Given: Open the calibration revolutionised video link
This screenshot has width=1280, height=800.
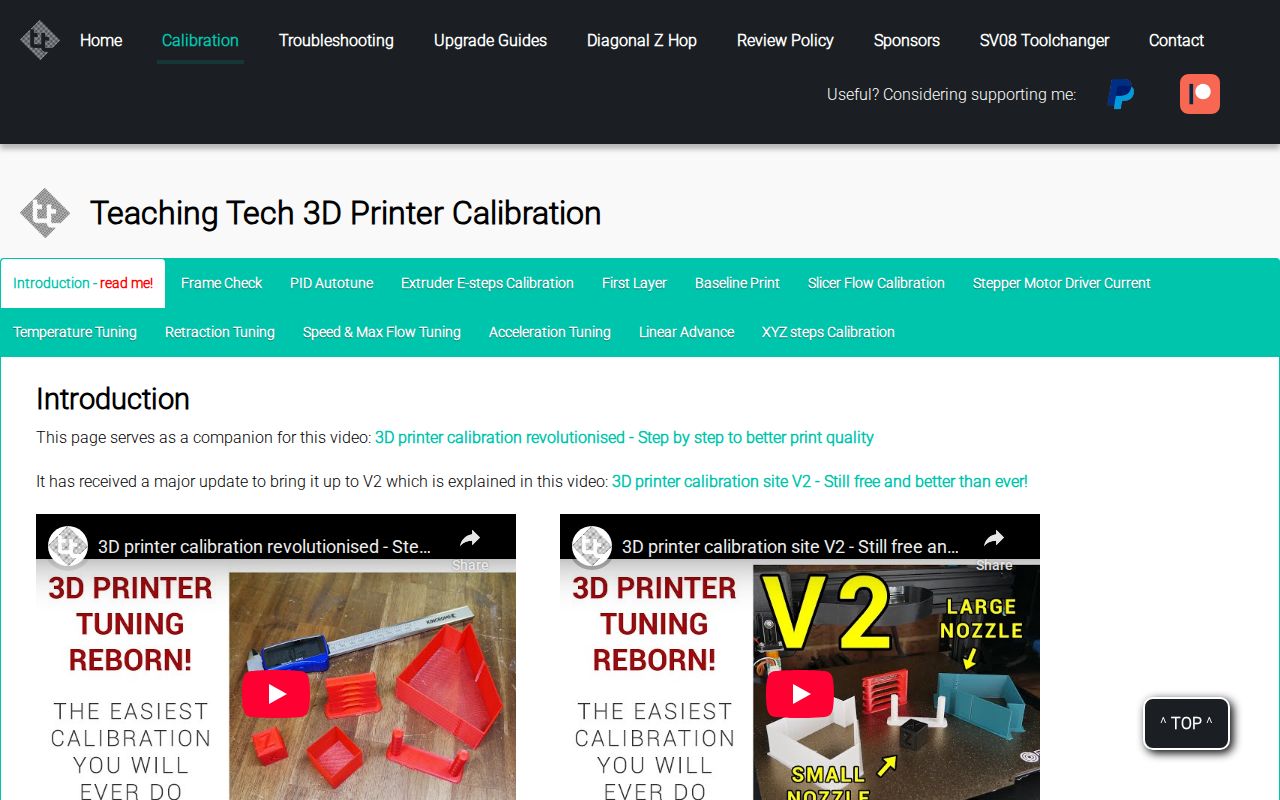Looking at the screenshot, I should click(x=624, y=437).
